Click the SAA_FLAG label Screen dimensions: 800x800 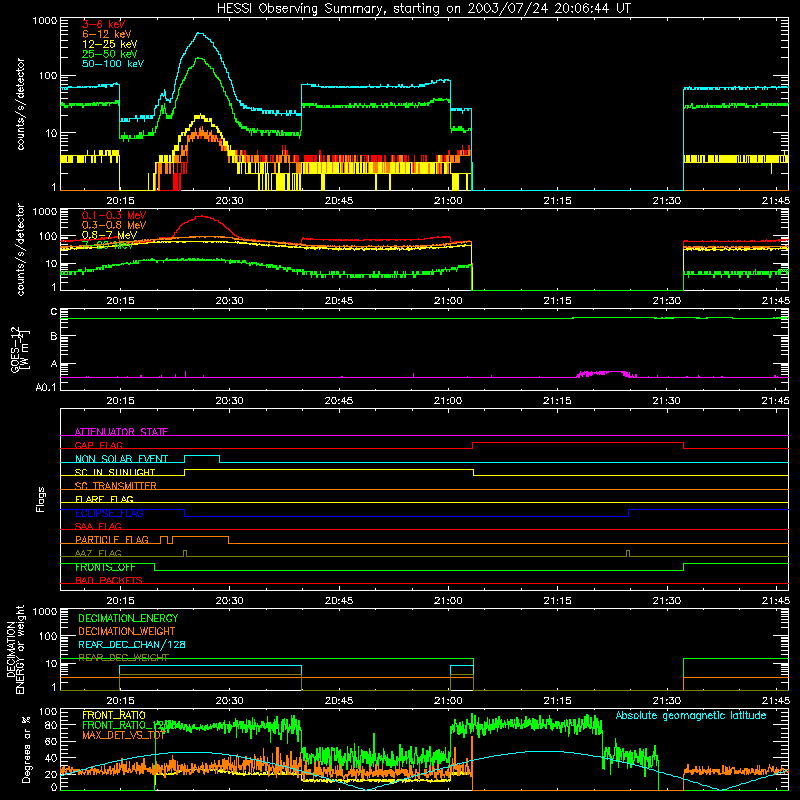tap(98, 526)
